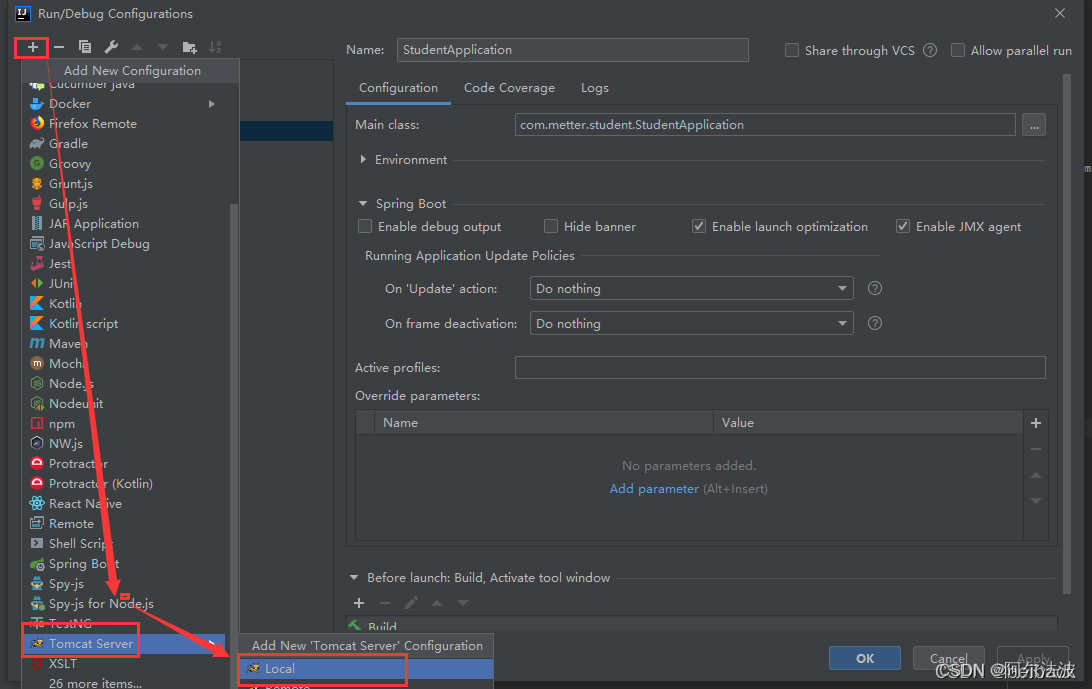
Task: Click the Add New Configuration plus icon
Action: (x=32, y=47)
